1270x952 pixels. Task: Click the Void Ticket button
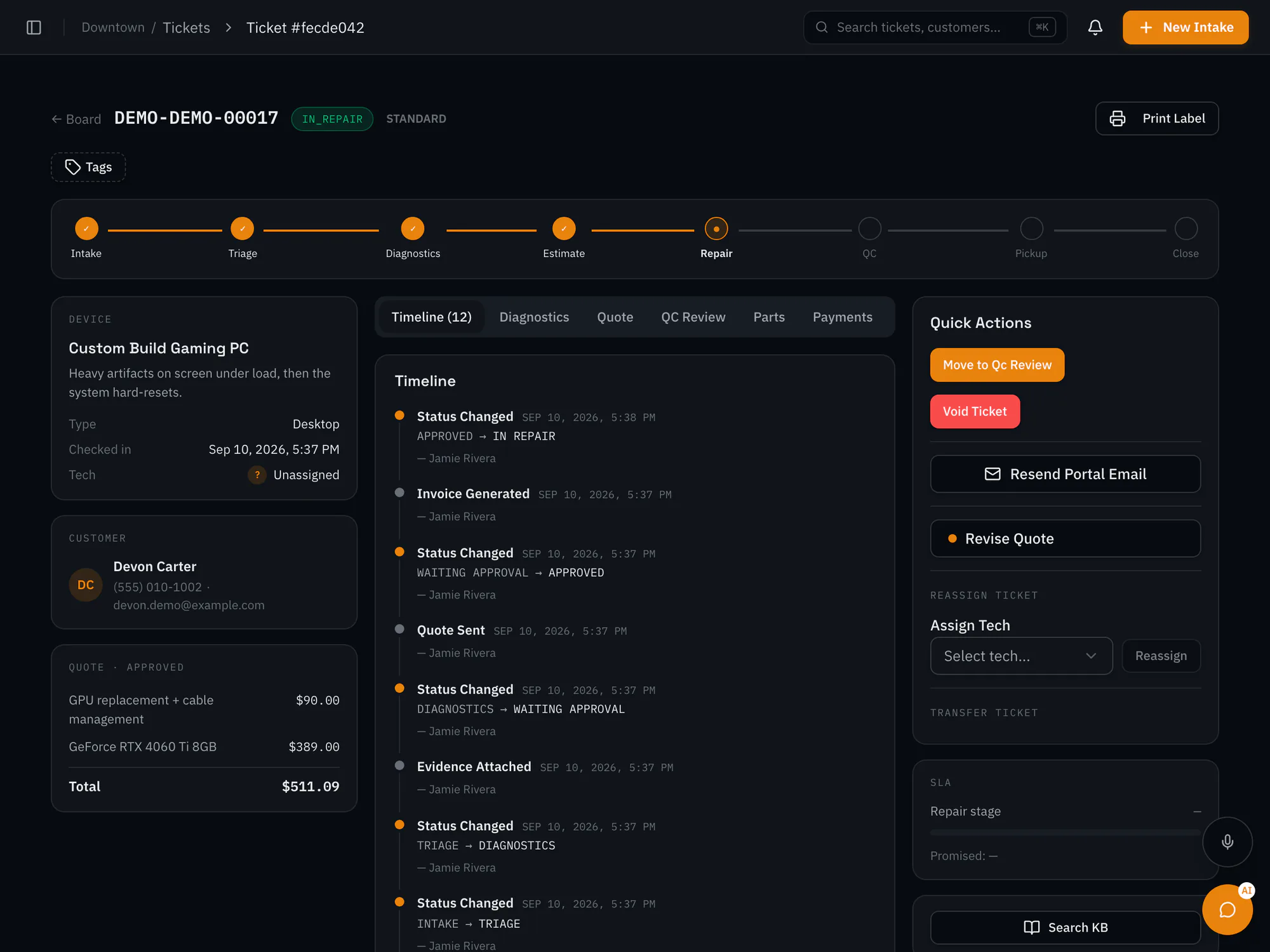click(975, 411)
